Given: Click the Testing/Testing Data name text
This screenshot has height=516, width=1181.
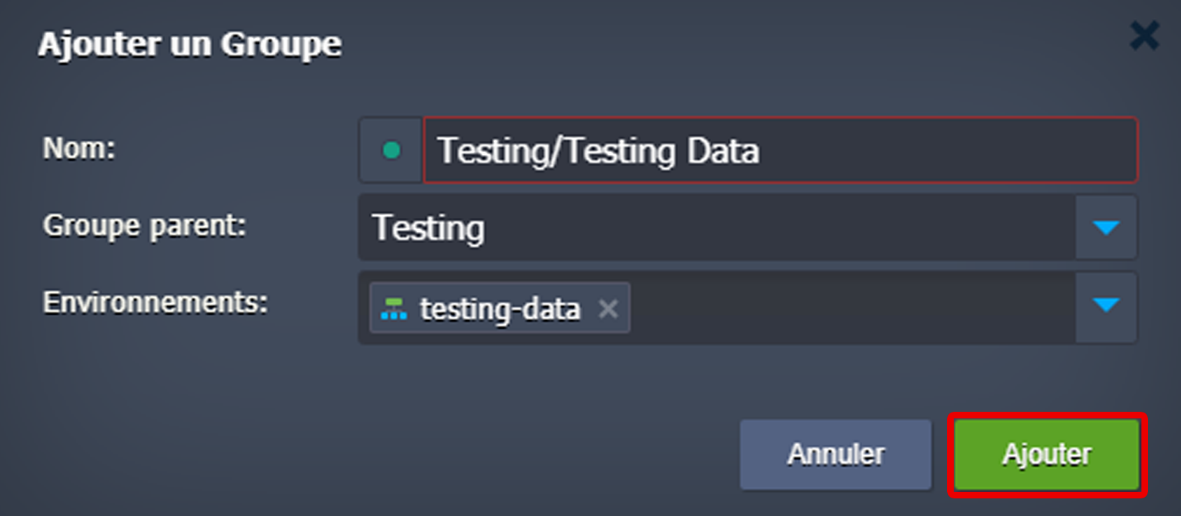Looking at the screenshot, I should tap(598, 151).
